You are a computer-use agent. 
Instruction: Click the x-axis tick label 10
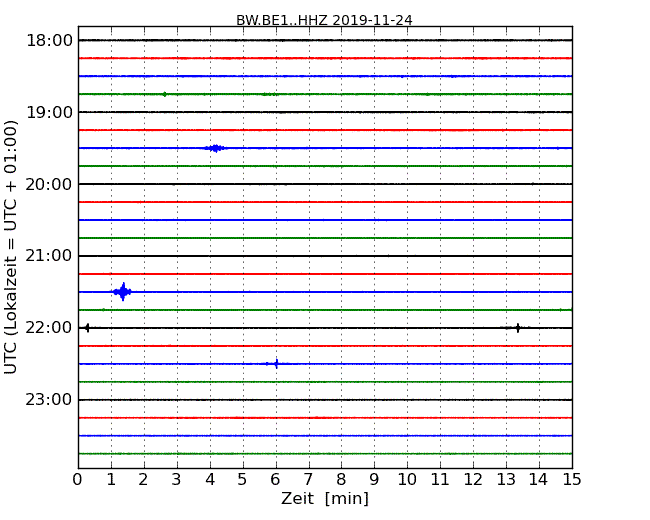coord(407,480)
